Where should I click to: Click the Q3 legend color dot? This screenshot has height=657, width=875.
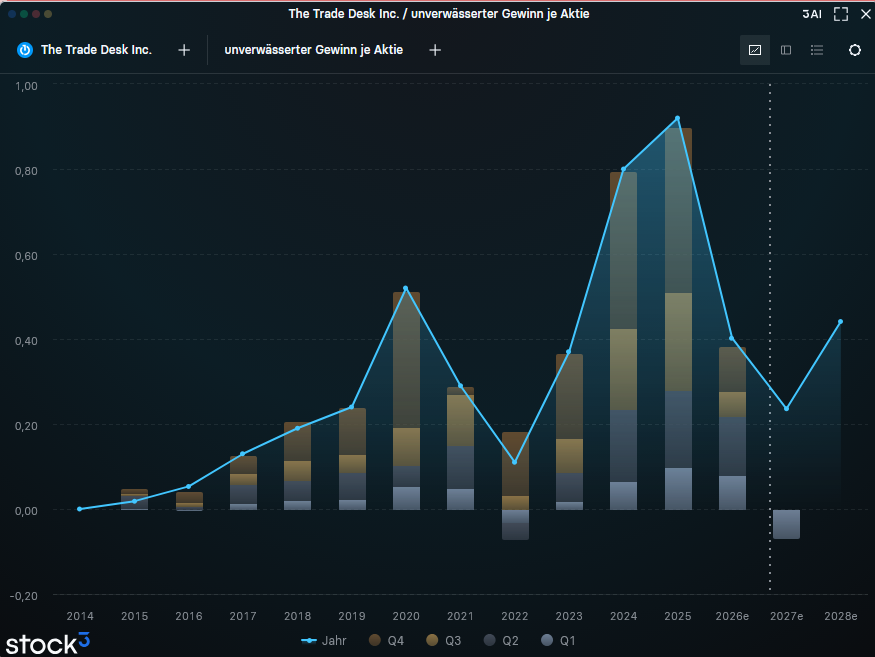[432, 640]
